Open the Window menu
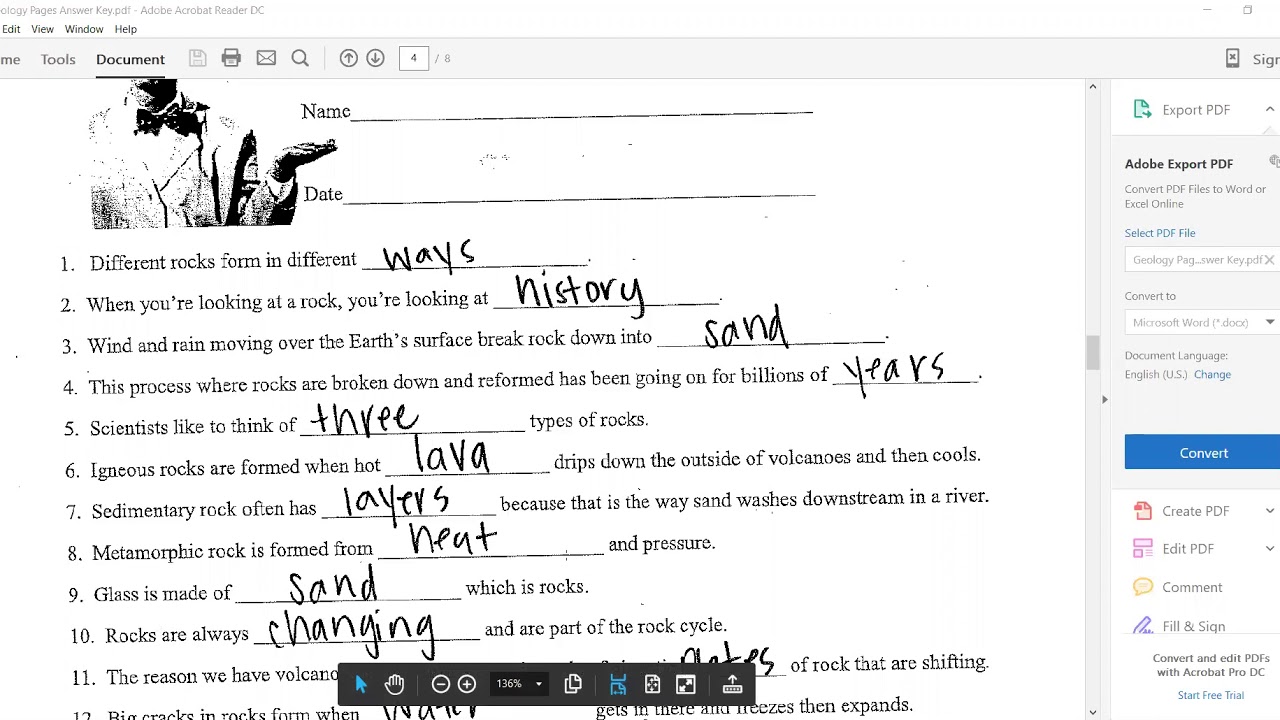This screenshot has width=1280, height=720. (84, 29)
